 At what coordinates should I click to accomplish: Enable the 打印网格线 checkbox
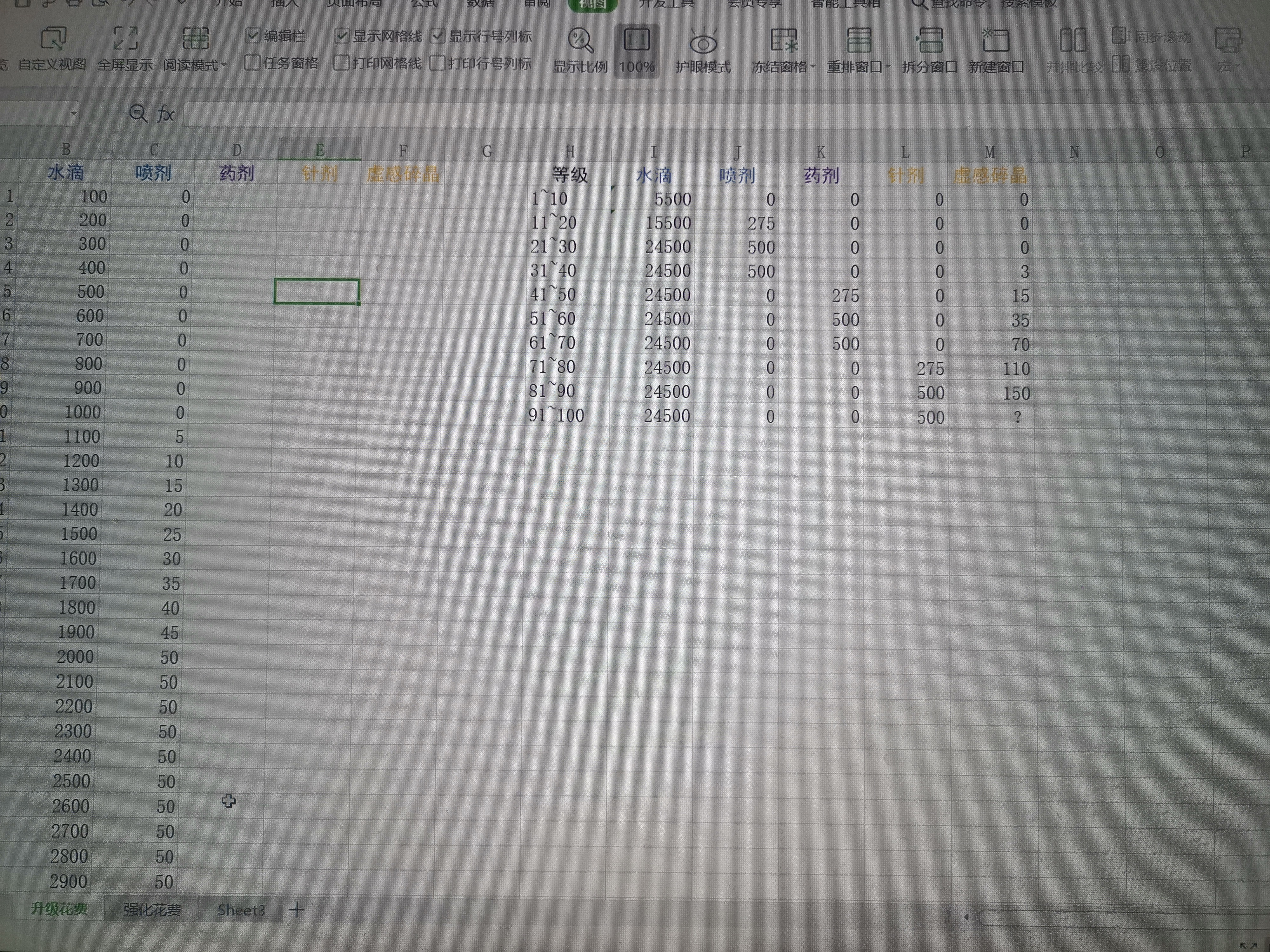(341, 63)
